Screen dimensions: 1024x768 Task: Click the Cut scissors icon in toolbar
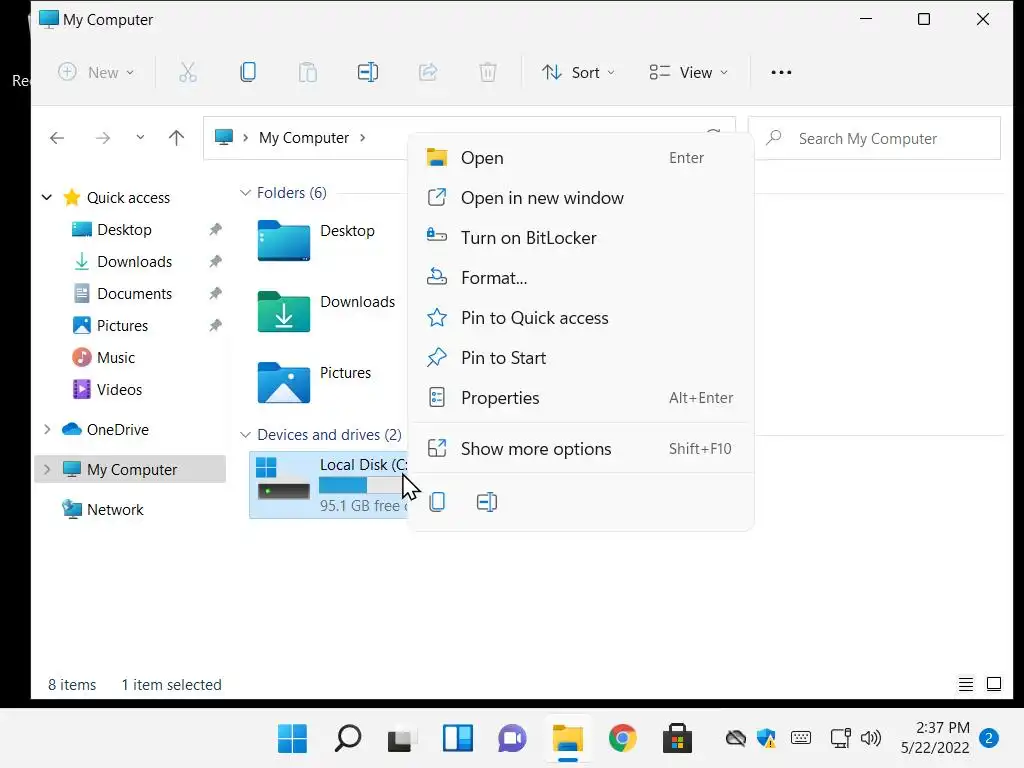coord(187,72)
